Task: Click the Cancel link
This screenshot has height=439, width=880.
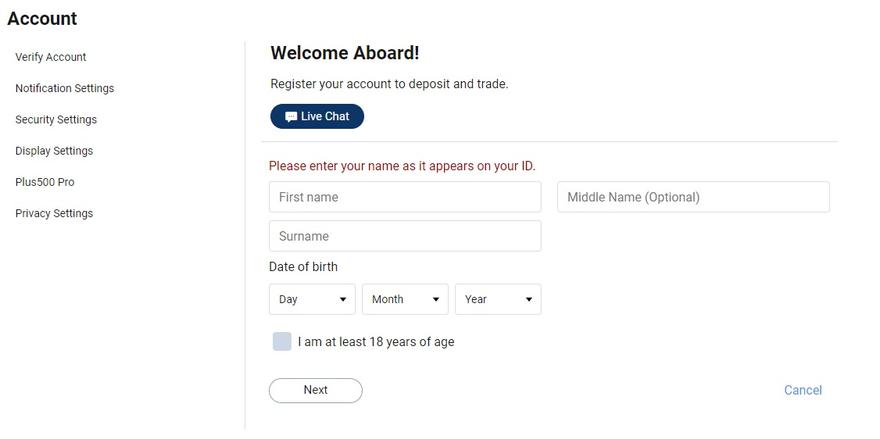Action: click(803, 390)
